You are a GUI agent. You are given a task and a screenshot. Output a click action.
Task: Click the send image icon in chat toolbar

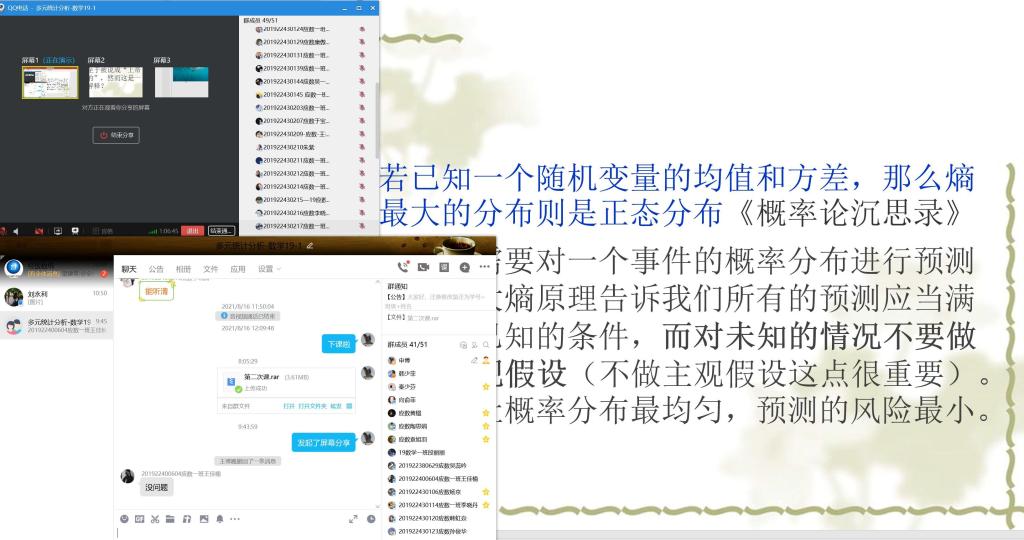pyautogui.click(x=203, y=519)
